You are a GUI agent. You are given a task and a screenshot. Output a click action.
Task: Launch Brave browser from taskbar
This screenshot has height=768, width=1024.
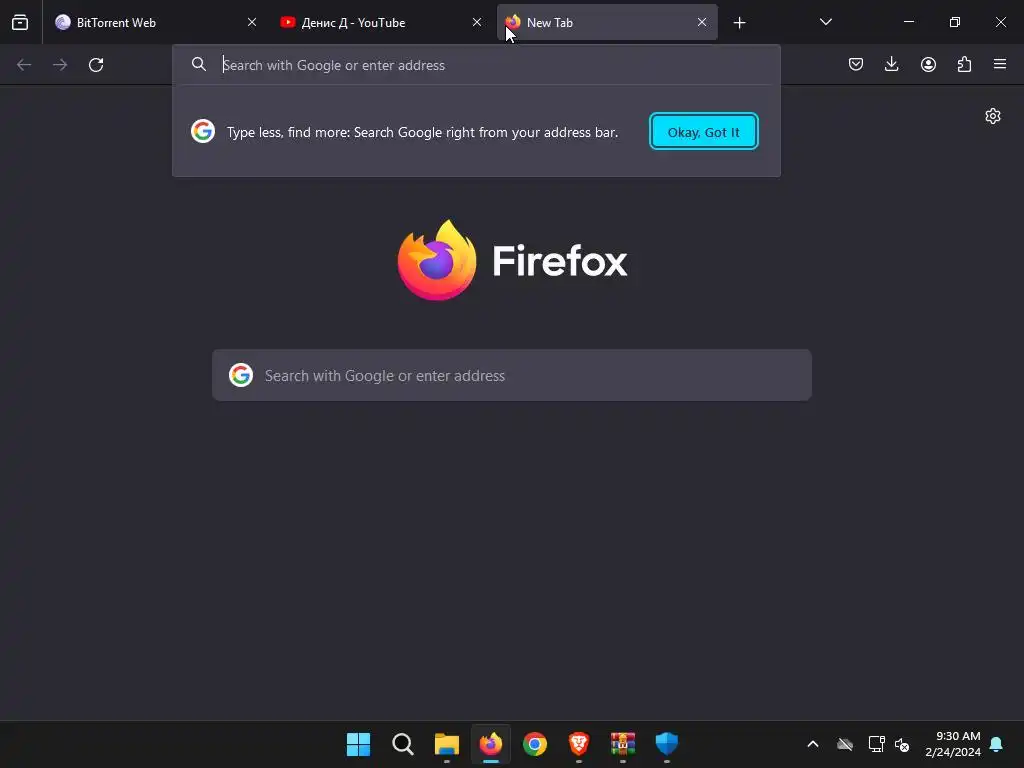[x=579, y=744]
